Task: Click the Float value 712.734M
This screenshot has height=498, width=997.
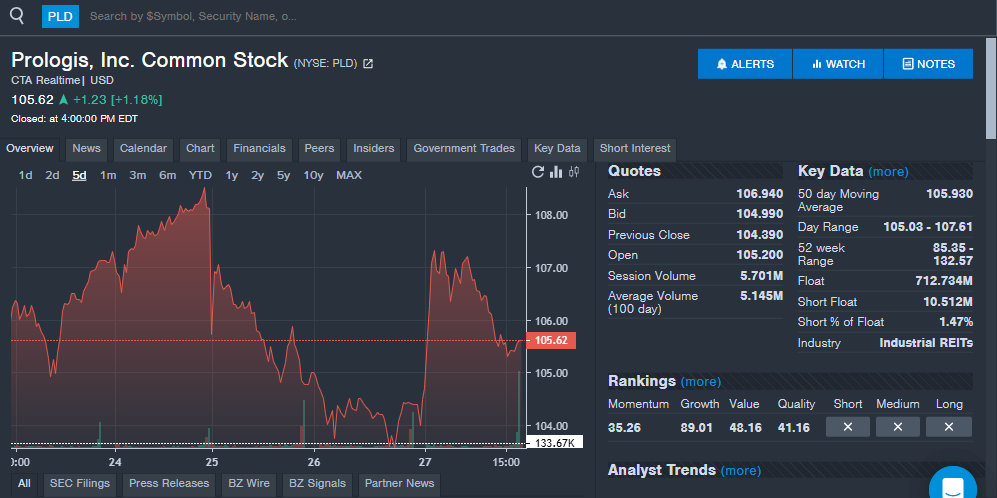Action: [944, 280]
